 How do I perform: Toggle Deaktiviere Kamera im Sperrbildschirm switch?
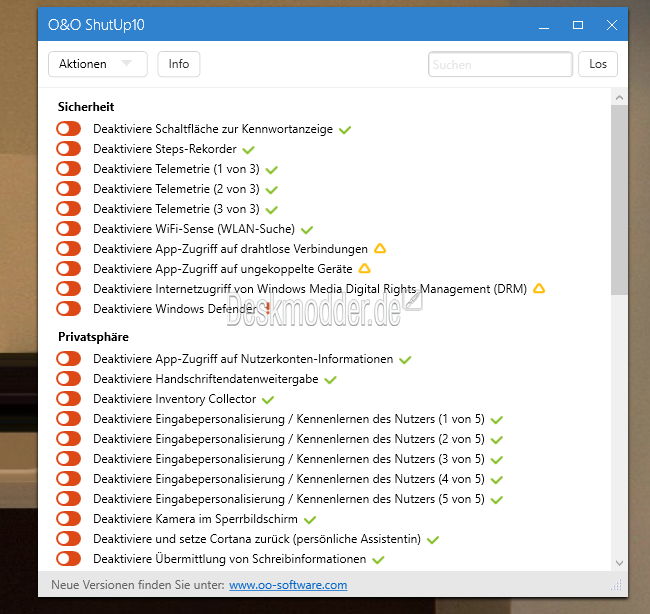tap(69, 519)
